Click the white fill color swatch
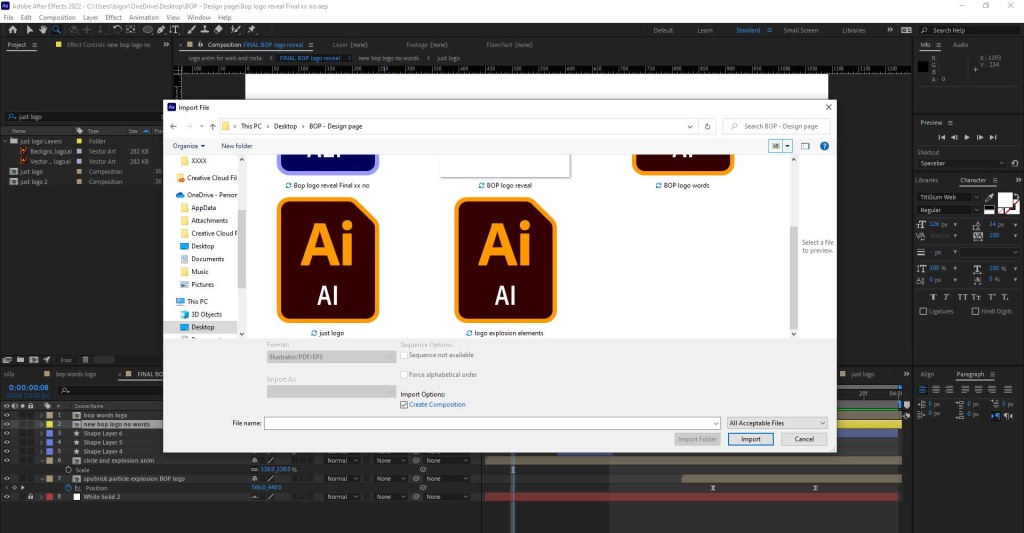Viewport: 1024px width, 533px height. coord(1005,199)
